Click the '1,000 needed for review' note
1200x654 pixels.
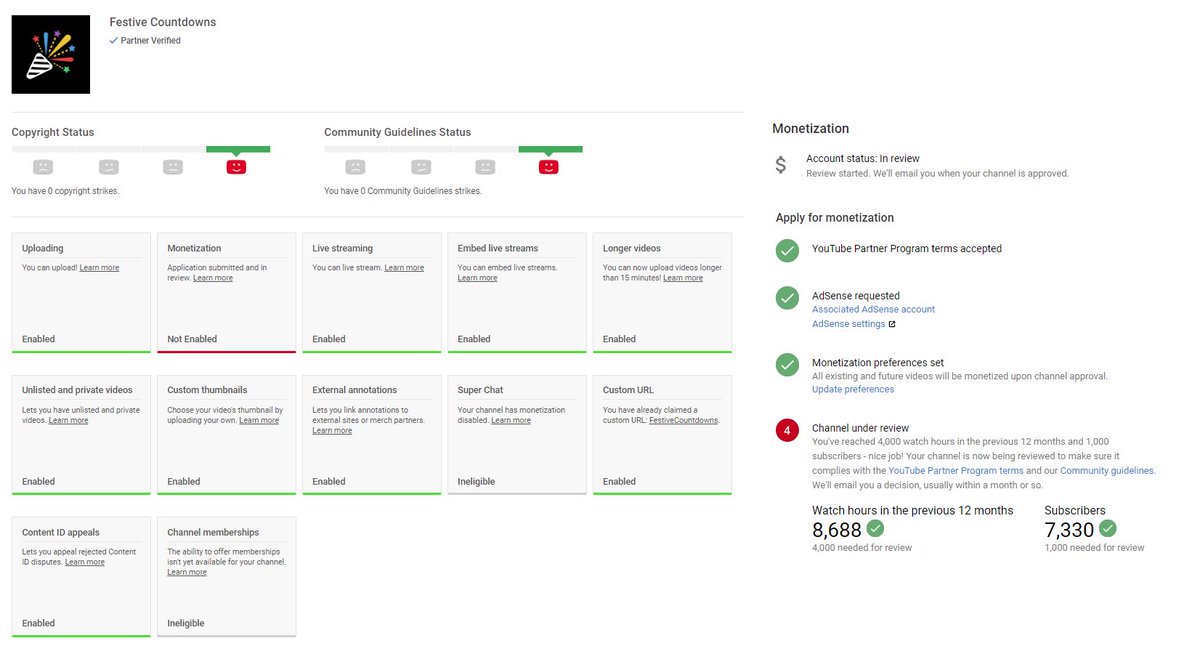1094,548
